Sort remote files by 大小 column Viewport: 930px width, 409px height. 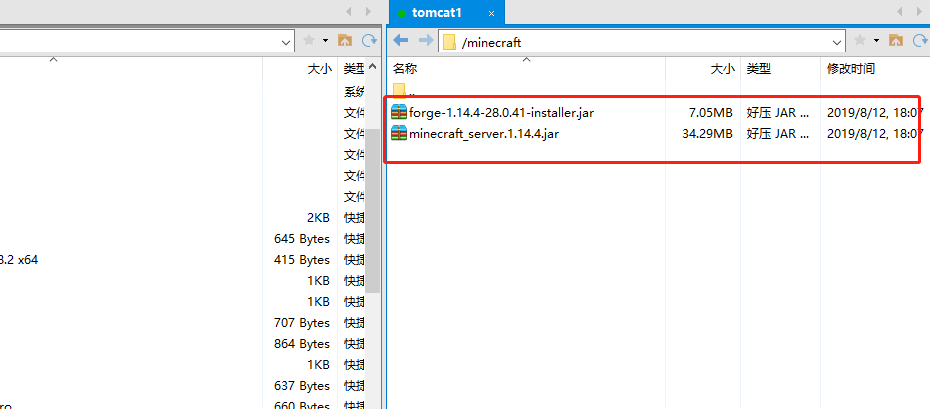click(722, 69)
